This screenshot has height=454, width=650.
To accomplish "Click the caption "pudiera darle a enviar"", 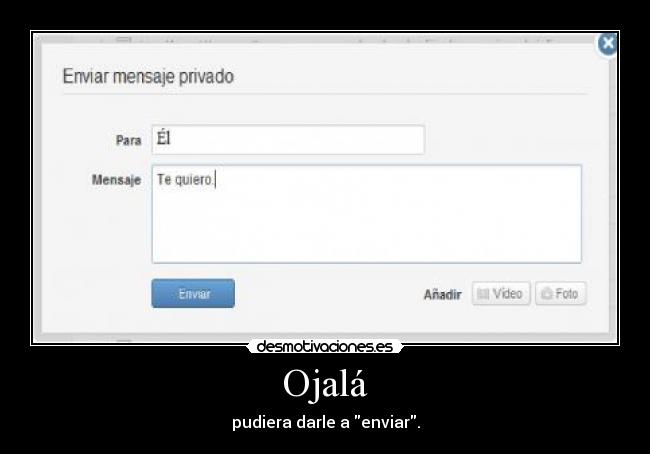I will (326, 422).
